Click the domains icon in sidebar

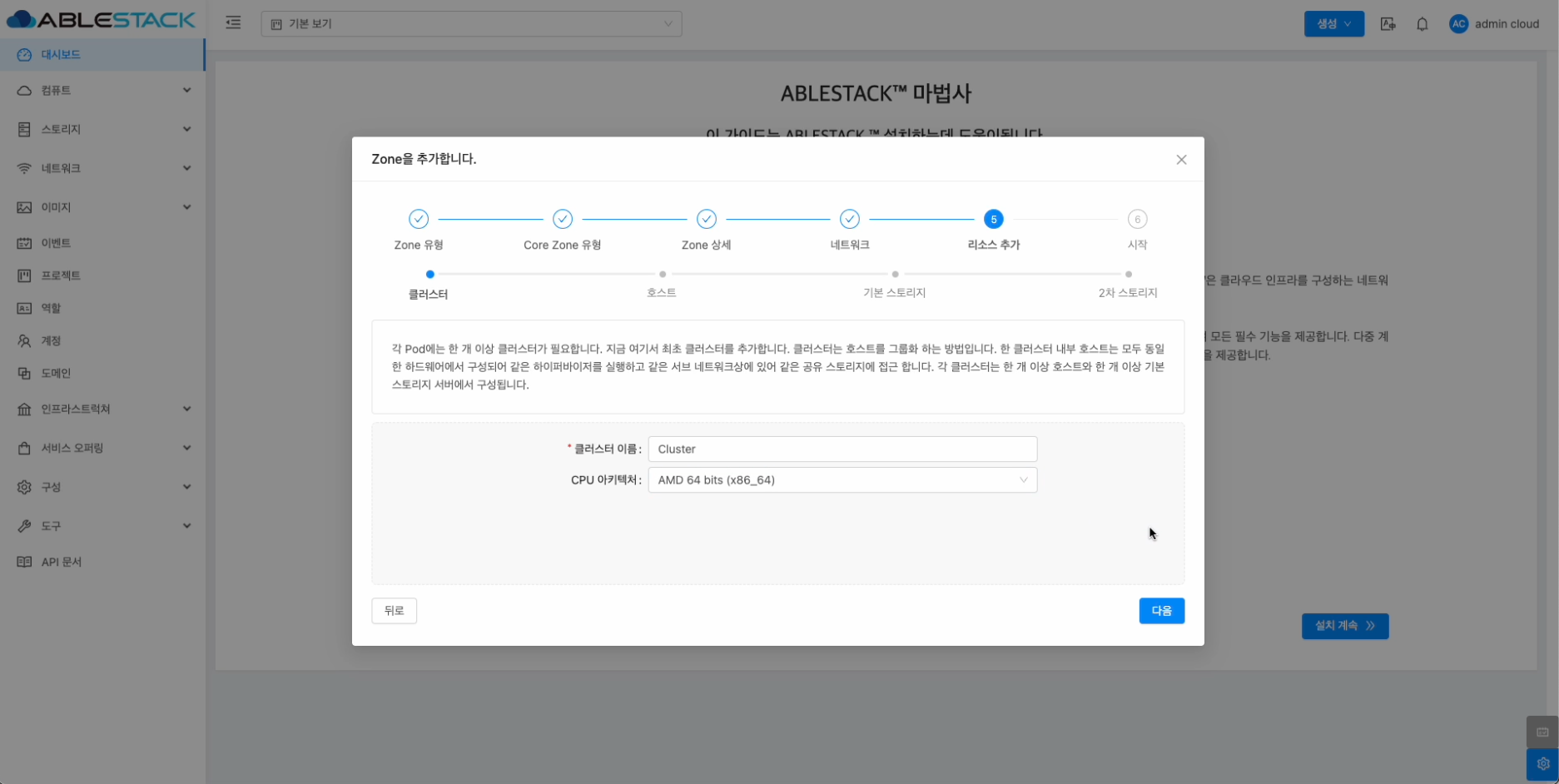pos(24,374)
